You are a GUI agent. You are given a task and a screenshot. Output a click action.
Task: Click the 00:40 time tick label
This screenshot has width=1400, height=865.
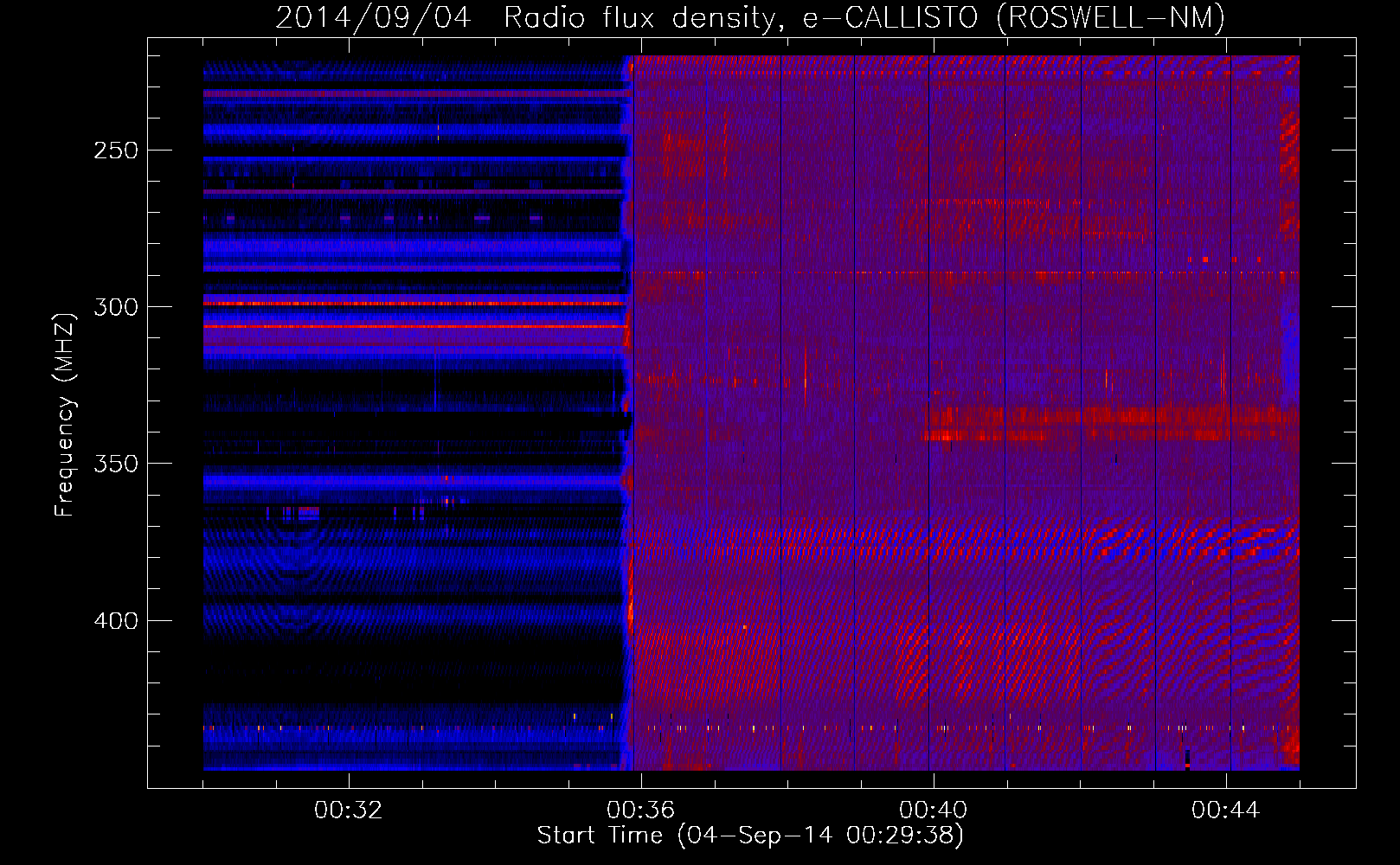pyautogui.click(x=933, y=811)
